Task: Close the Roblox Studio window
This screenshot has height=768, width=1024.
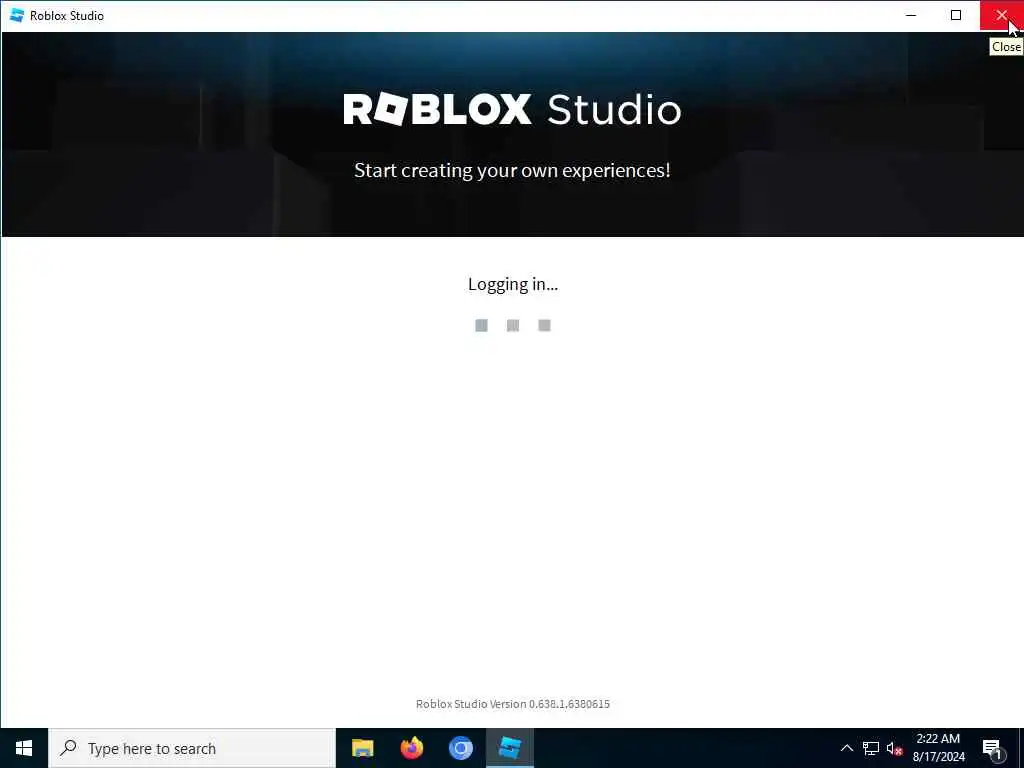Action: tap(1001, 15)
